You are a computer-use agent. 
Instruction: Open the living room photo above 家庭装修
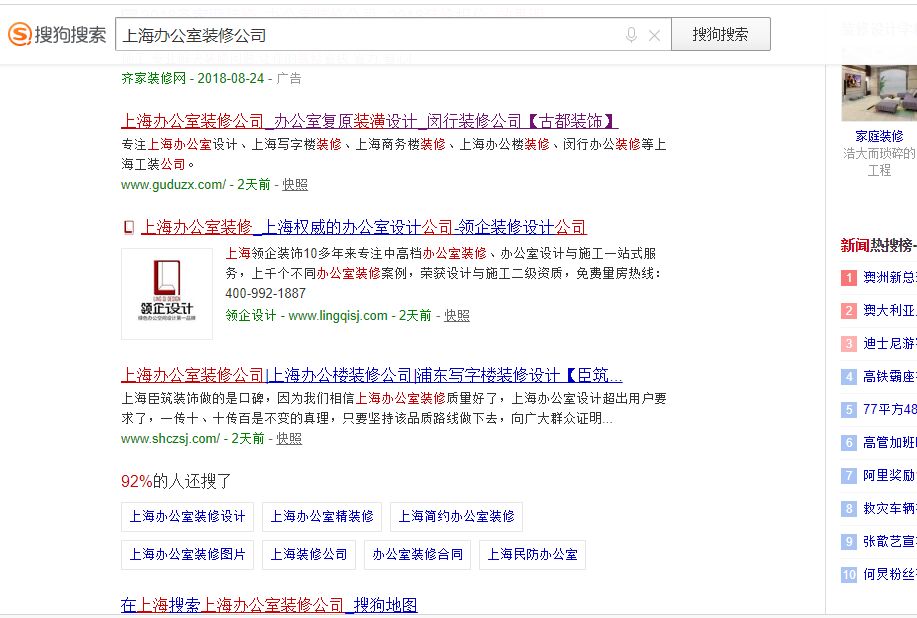click(879, 93)
